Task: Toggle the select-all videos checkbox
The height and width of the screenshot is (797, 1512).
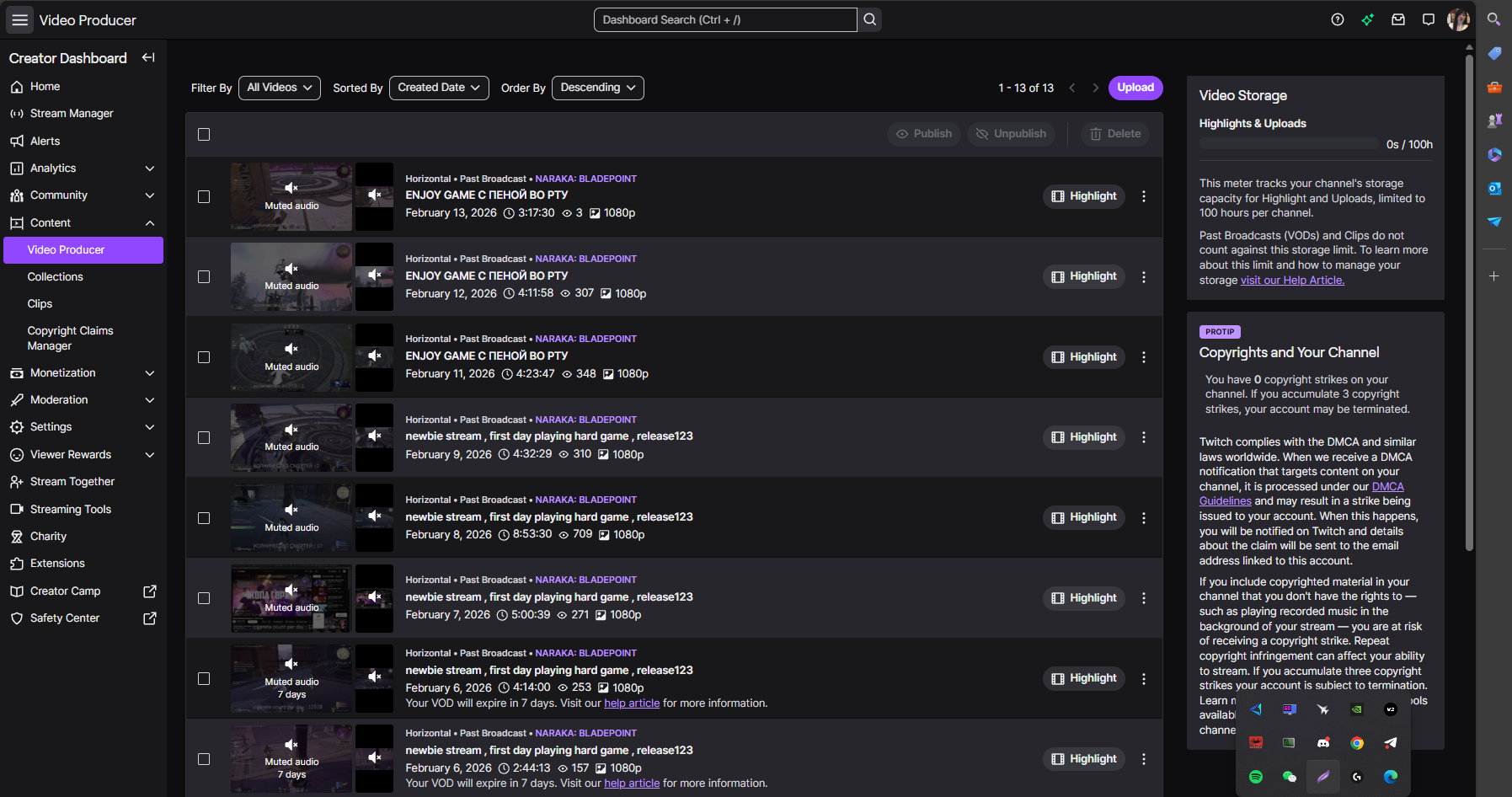Action: (204, 134)
